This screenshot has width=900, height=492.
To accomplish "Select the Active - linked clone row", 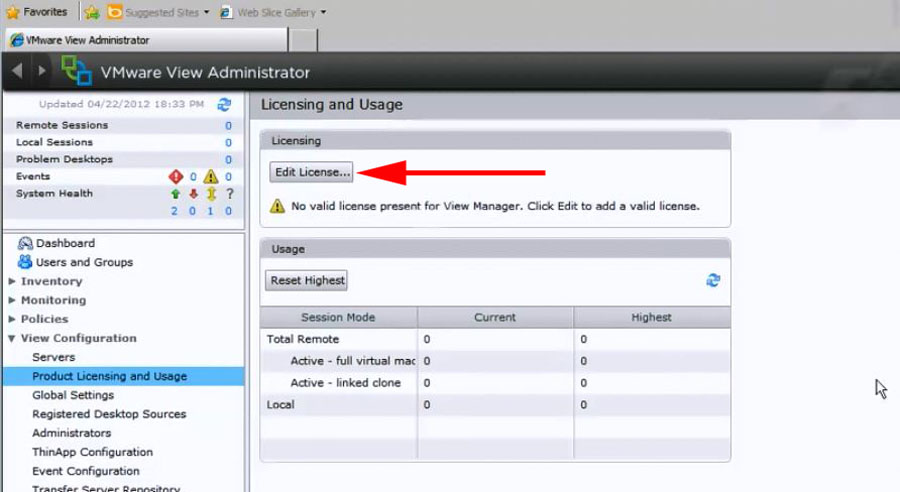I will [495, 383].
